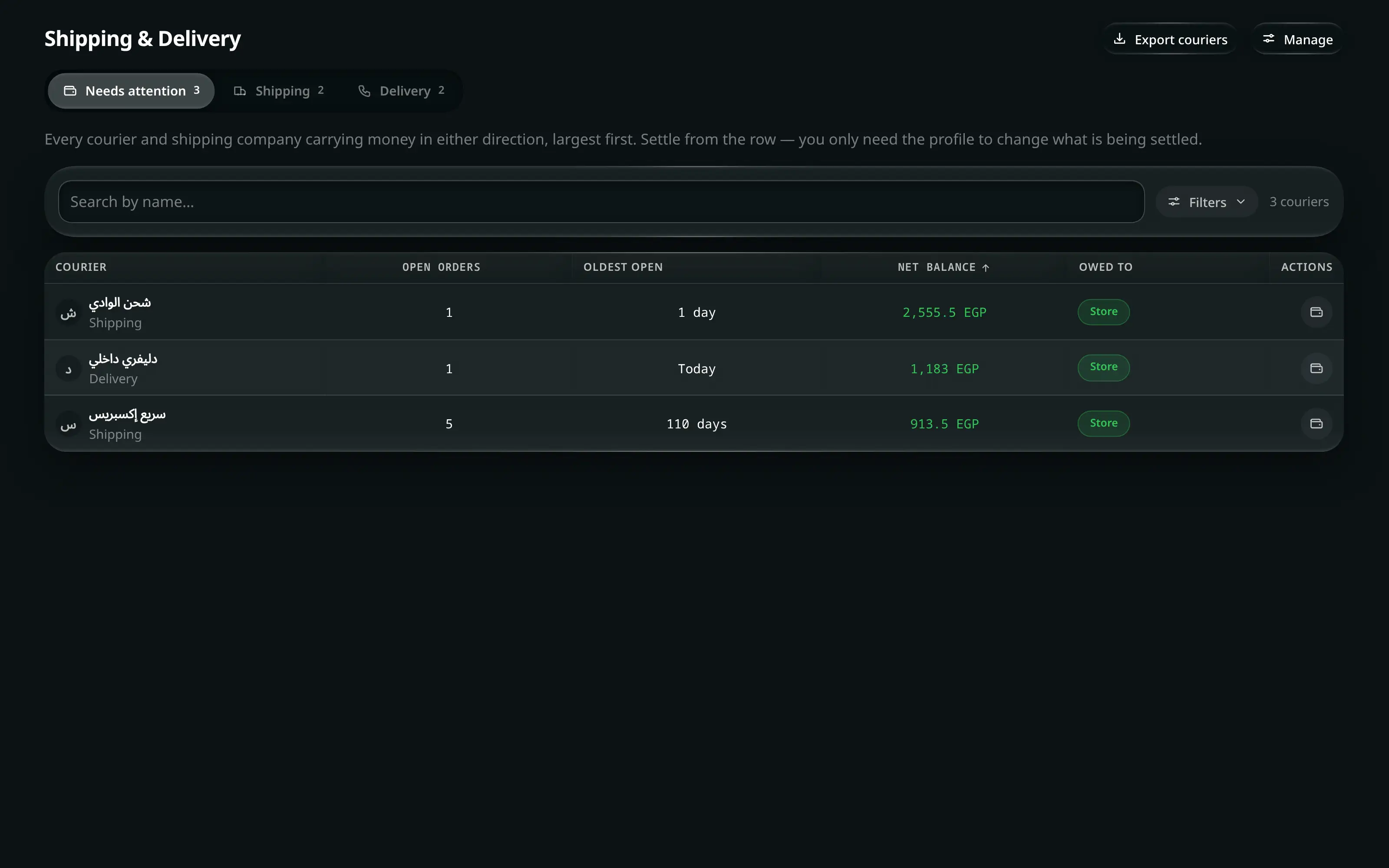Switch to the Delivery tab
Viewport: 1389px width, 868px height.
[x=401, y=91]
